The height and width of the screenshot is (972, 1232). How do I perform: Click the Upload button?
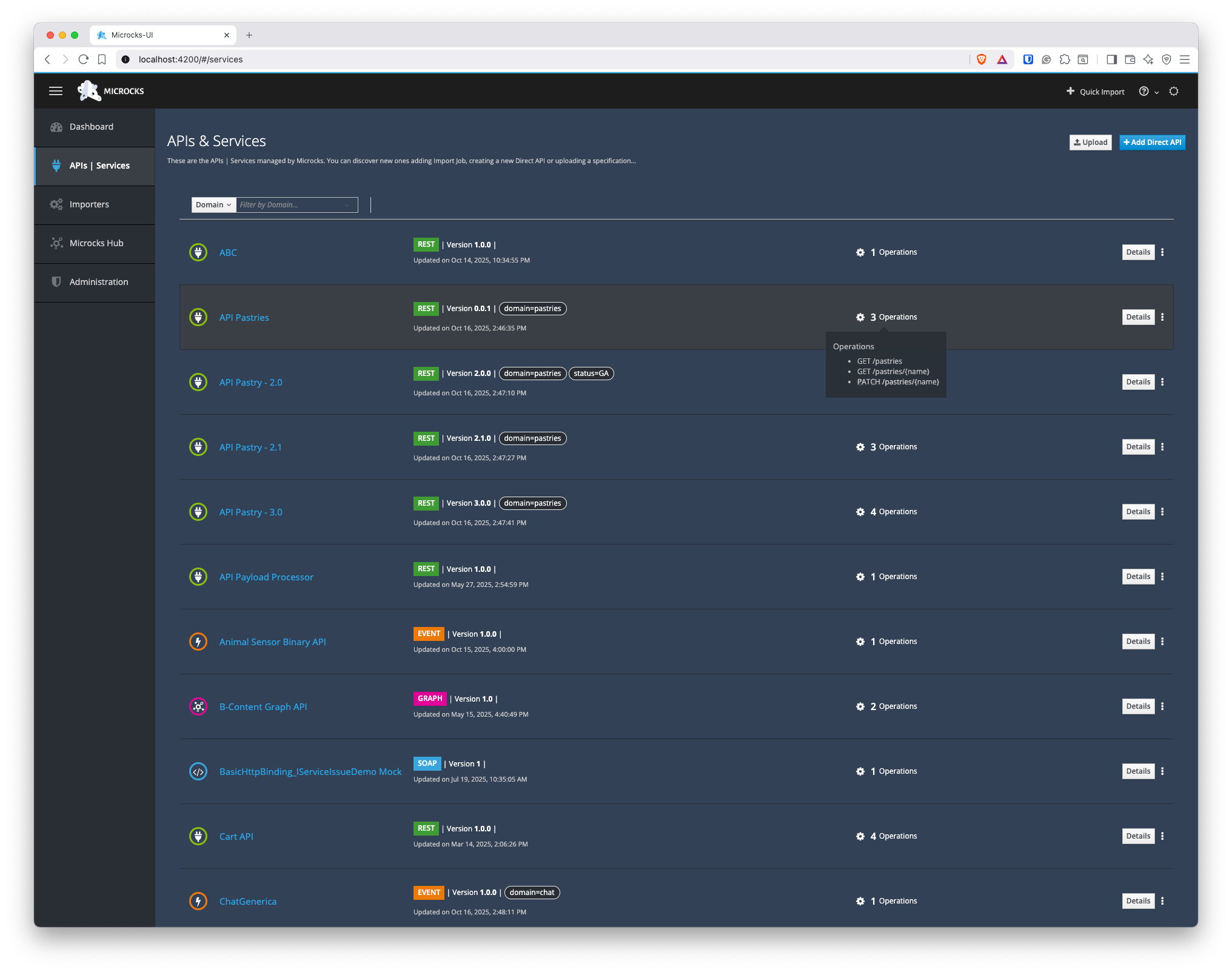pos(1090,142)
